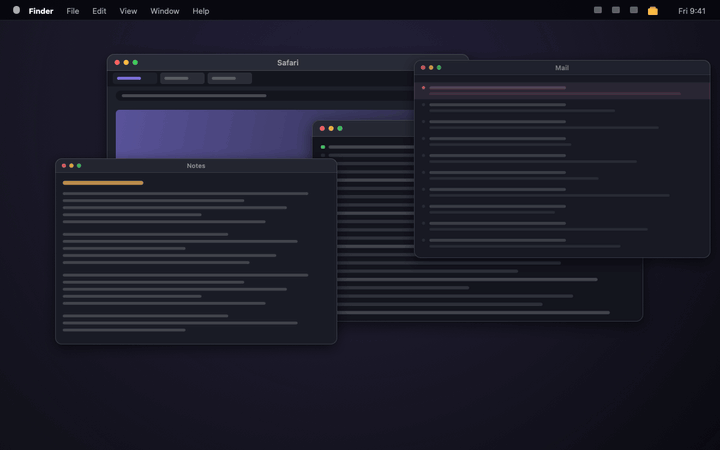Click the Fri 9:41 menu bar clock
The image size is (720, 450).
(692, 11)
